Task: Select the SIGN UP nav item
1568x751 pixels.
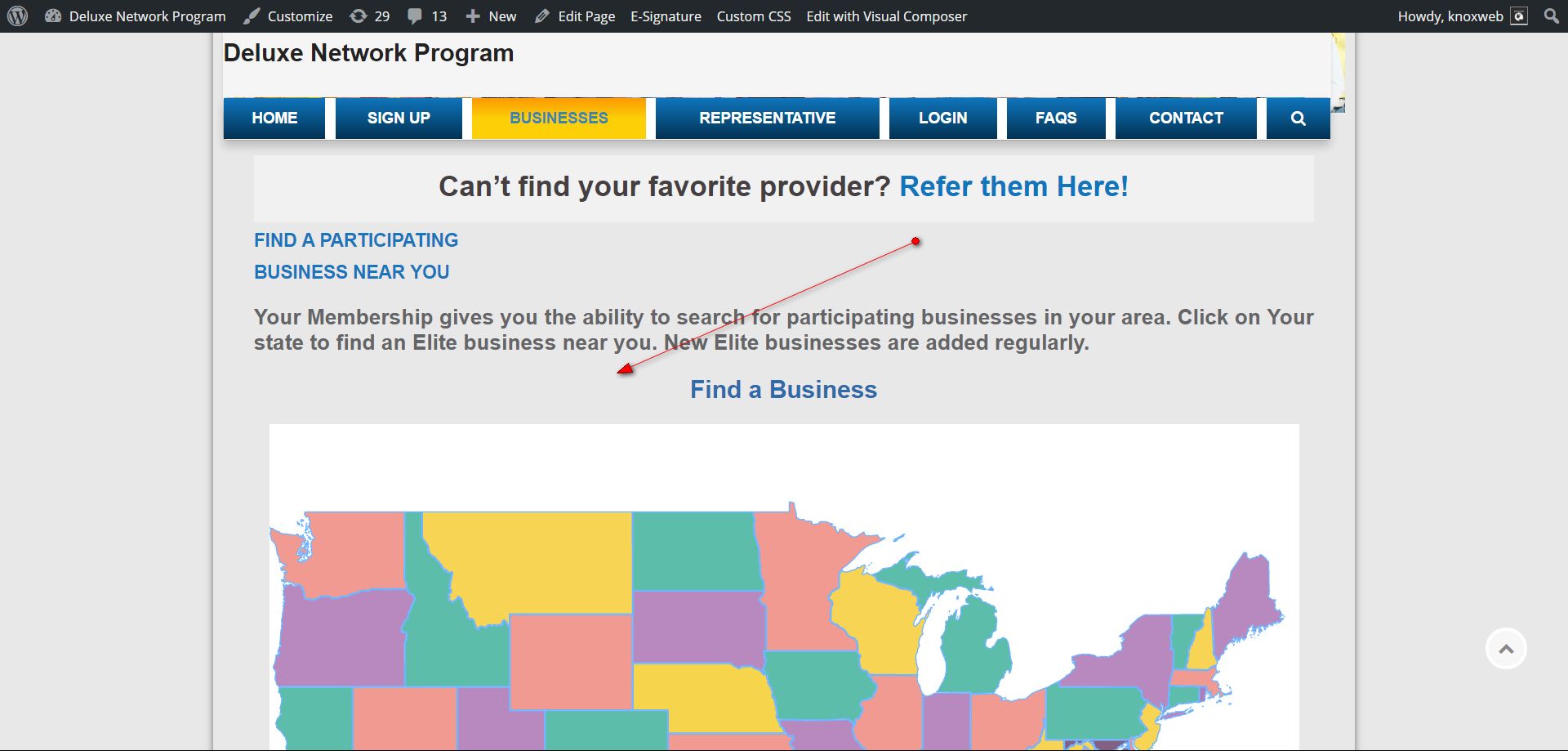Action: 399,118
